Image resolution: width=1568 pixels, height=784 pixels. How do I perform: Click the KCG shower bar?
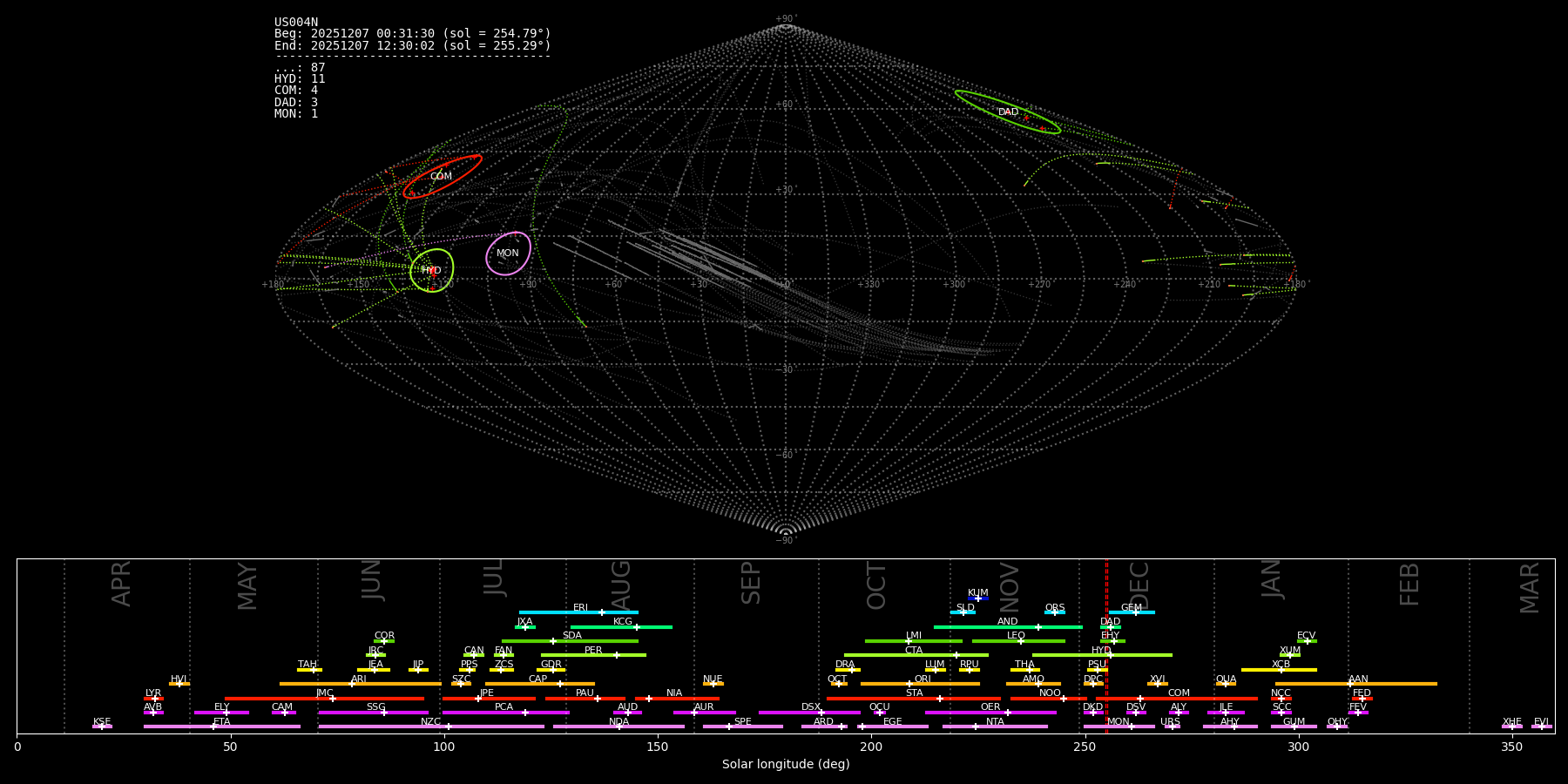(x=621, y=626)
